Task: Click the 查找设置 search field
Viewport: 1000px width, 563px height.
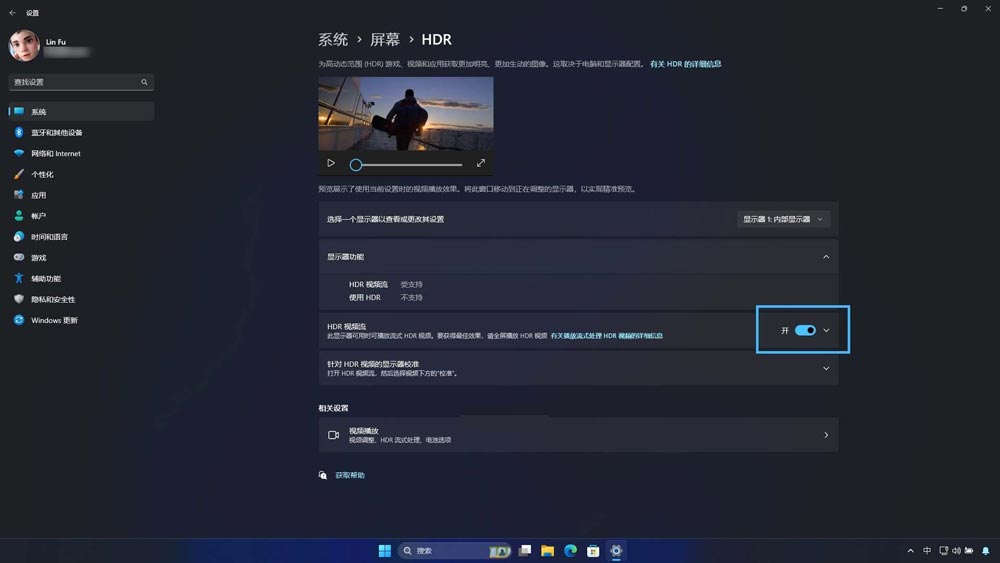Action: 81,82
